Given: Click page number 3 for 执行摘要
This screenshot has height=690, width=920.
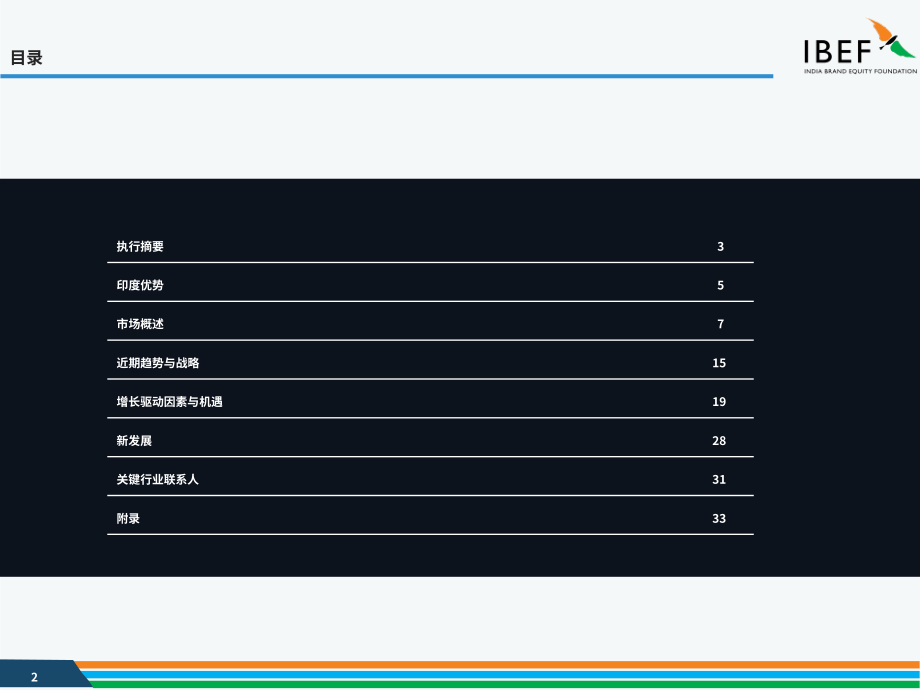Looking at the screenshot, I should click(x=721, y=246).
